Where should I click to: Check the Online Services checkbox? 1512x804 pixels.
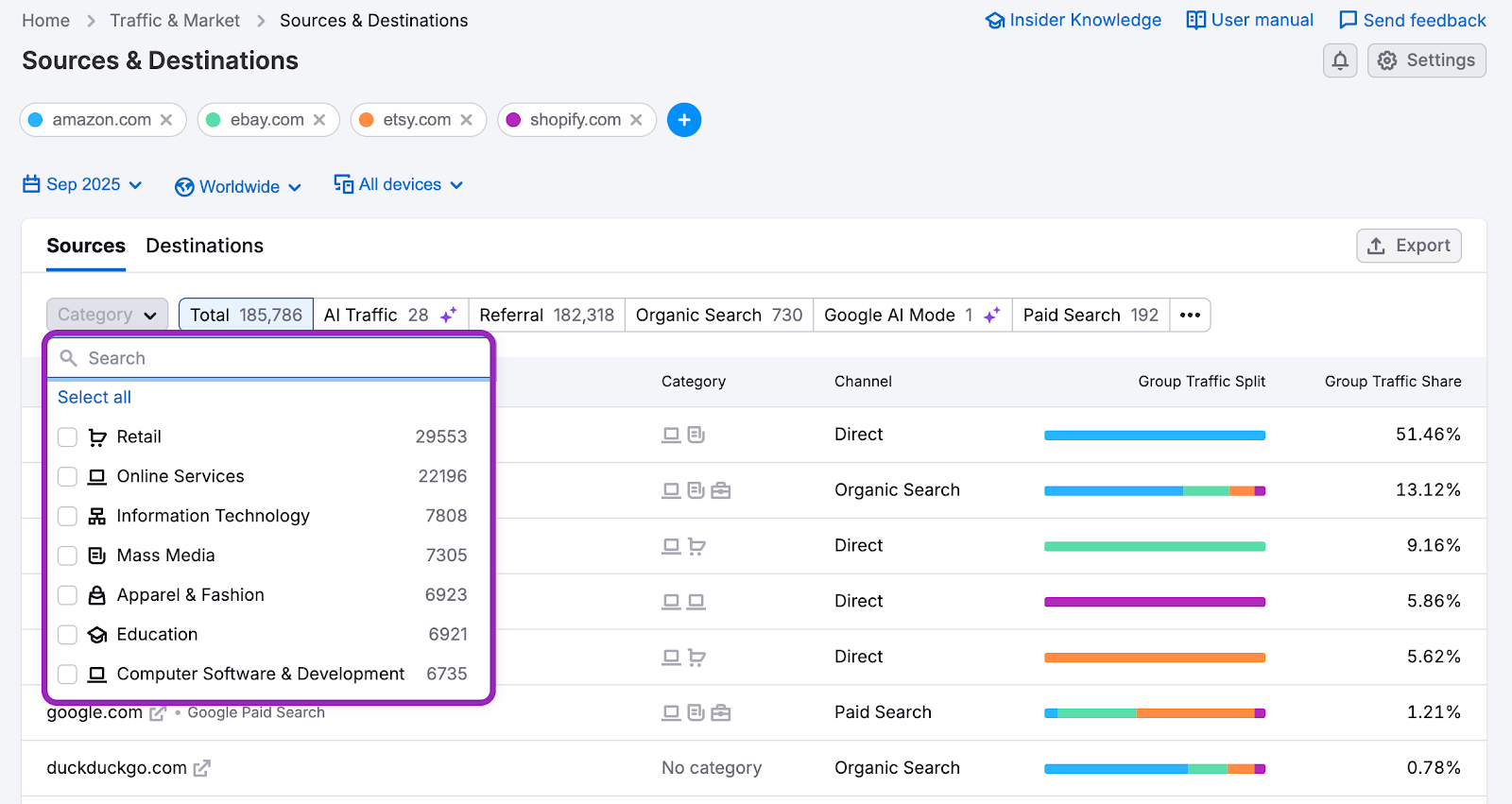pyautogui.click(x=67, y=477)
